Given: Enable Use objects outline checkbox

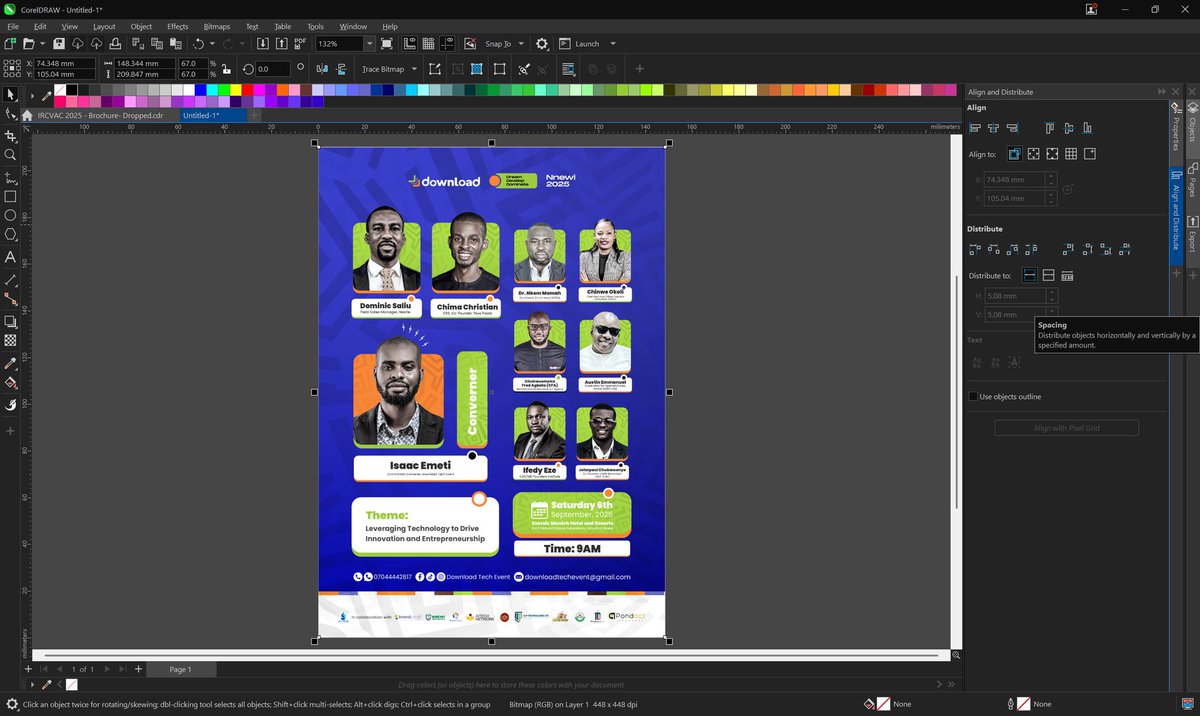Looking at the screenshot, I should tap(973, 397).
